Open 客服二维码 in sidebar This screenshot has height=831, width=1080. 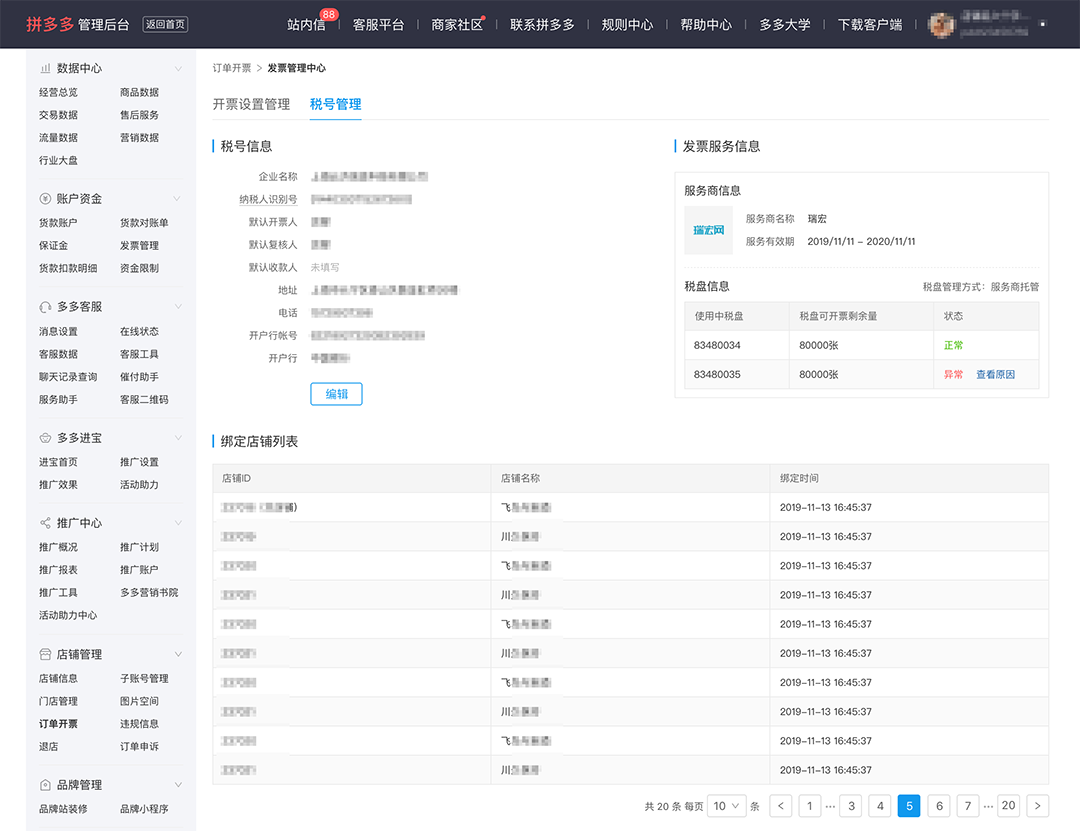144,400
